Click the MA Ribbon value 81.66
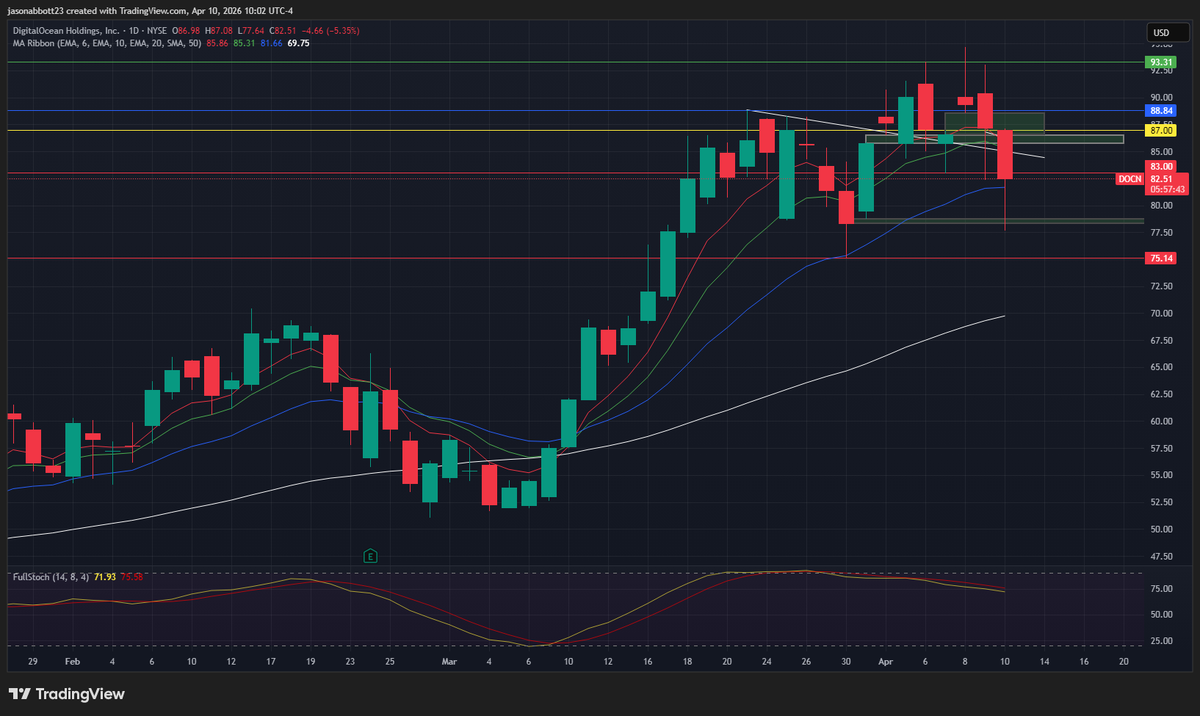This screenshot has width=1200, height=716. click(x=272, y=44)
